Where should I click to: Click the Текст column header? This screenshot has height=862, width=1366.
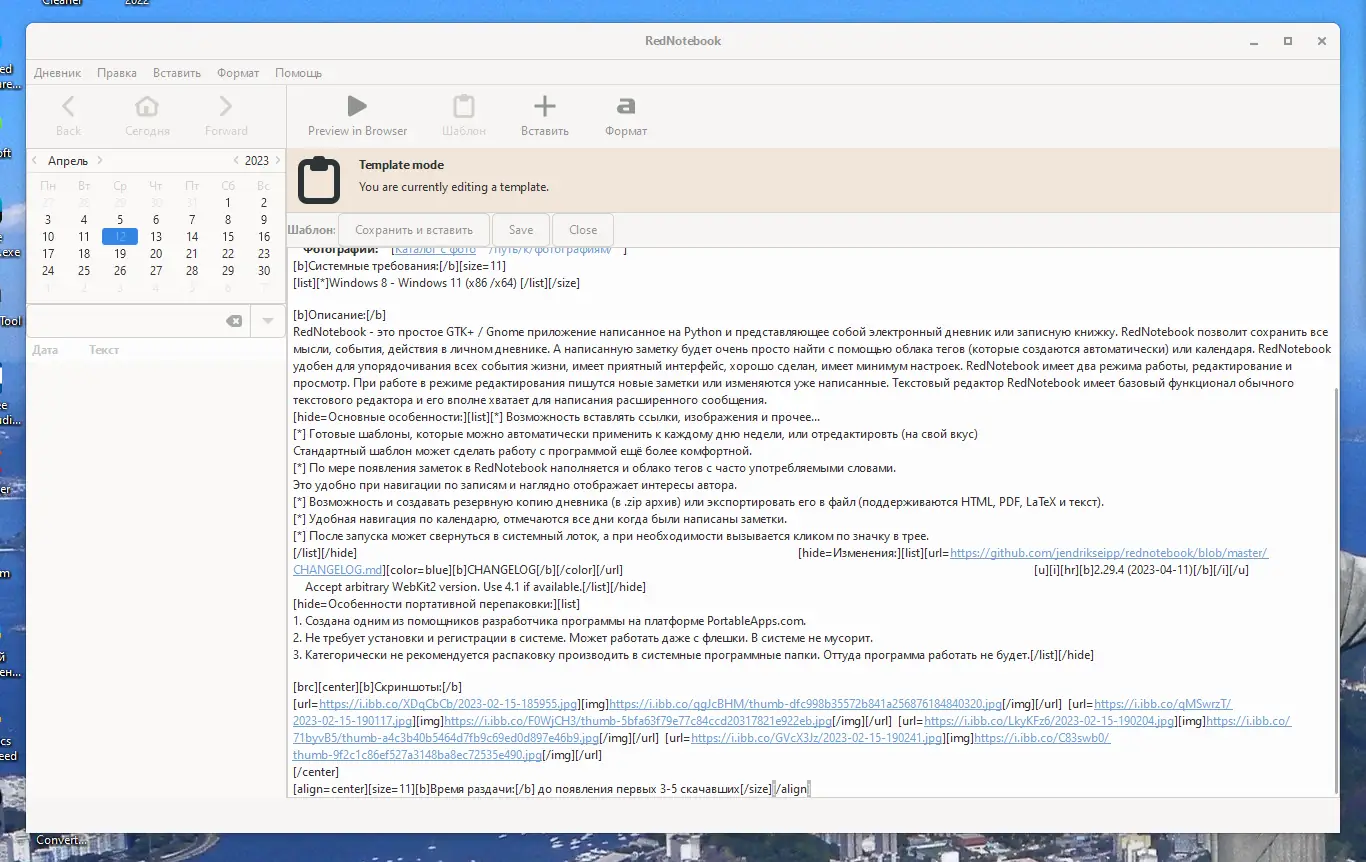pyautogui.click(x=104, y=350)
